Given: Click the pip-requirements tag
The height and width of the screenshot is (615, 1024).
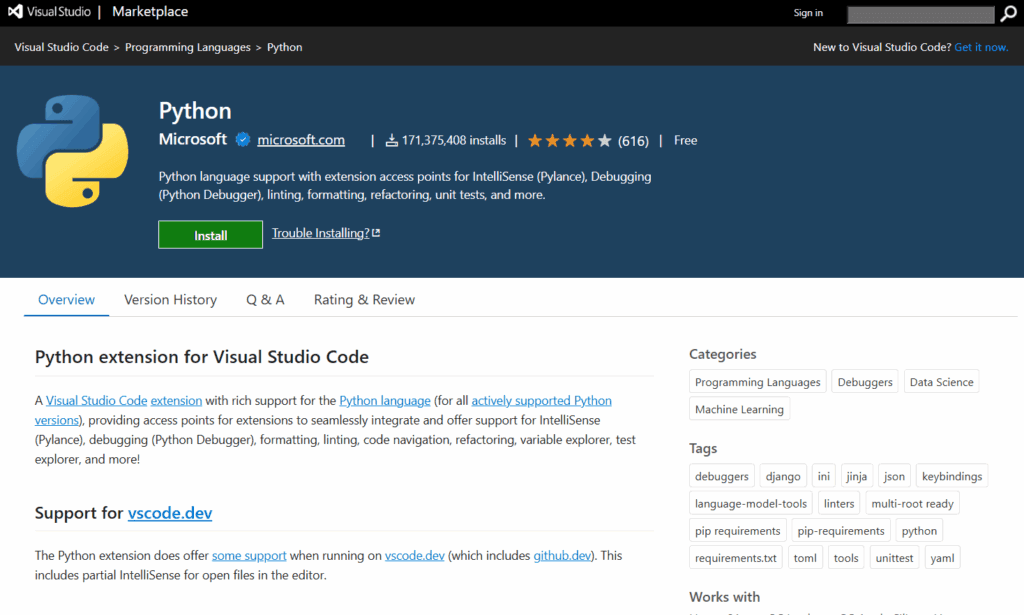Looking at the screenshot, I should pos(841,531).
